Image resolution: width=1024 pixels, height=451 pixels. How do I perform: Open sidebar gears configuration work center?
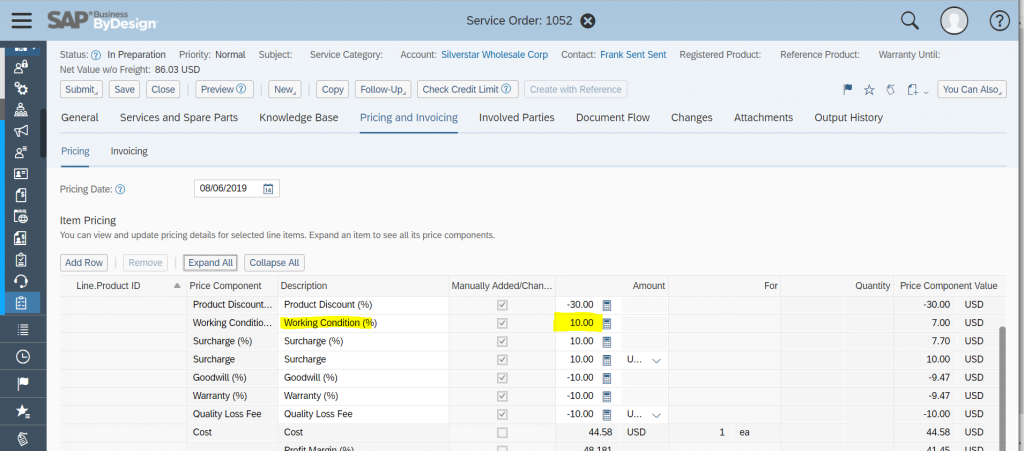[x=21, y=88]
